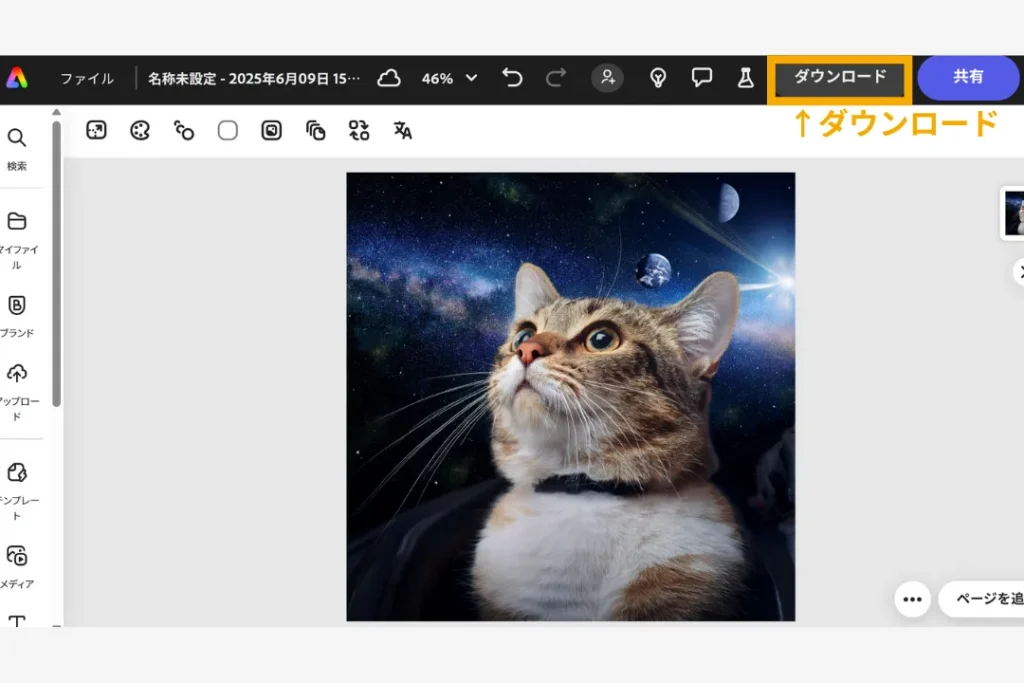
Task: Open the ファイル menu
Action: [86, 78]
